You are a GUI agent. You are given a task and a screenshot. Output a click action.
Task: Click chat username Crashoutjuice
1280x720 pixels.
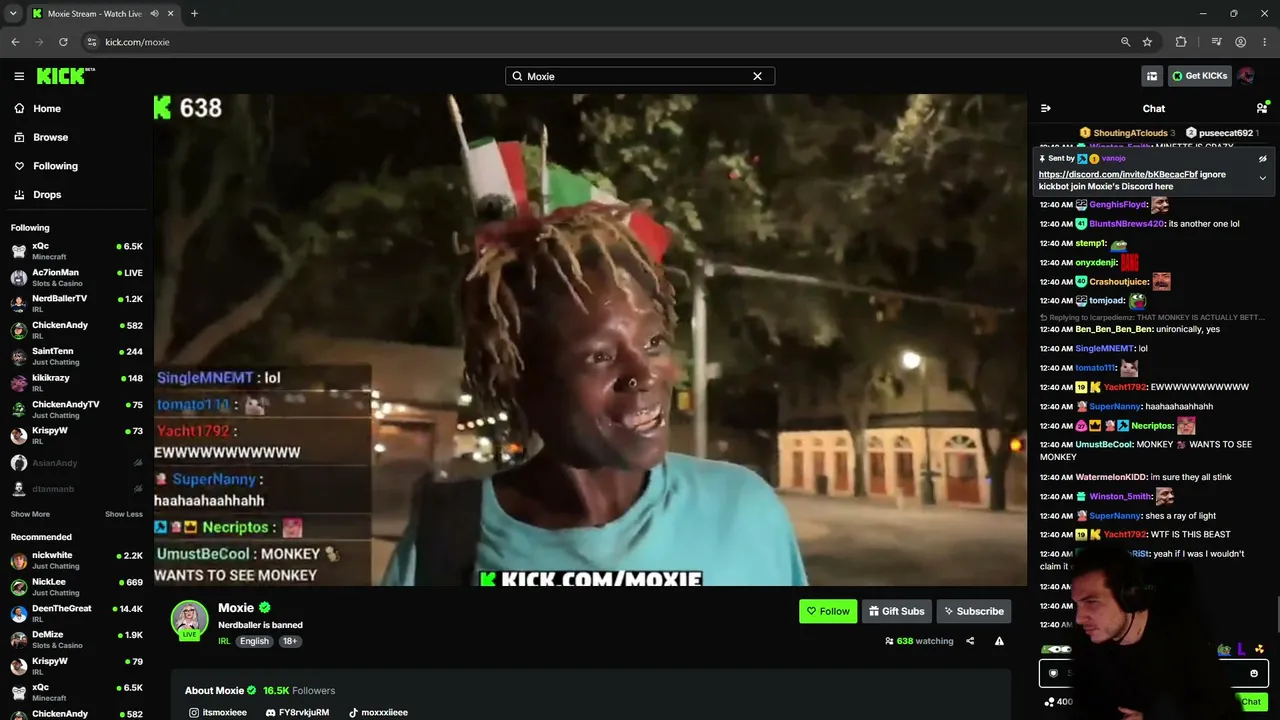coord(1119,282)
